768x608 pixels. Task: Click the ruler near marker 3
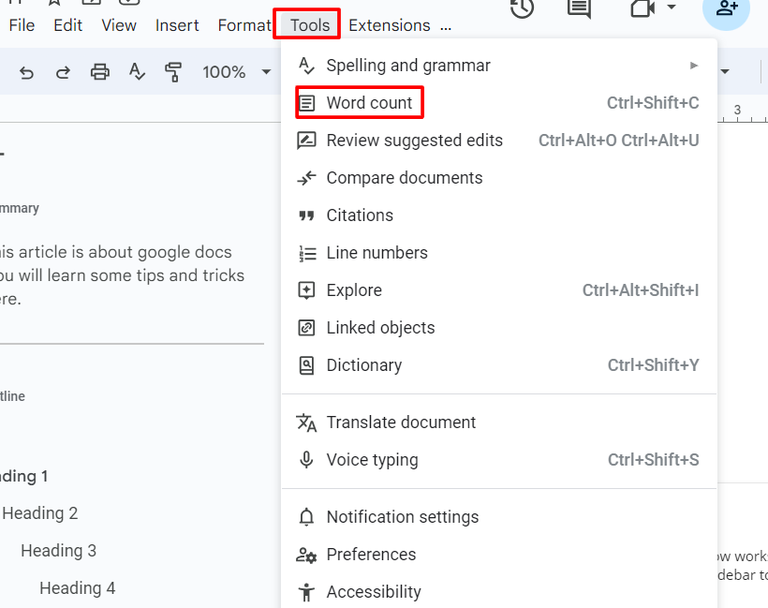click(738, 111)
